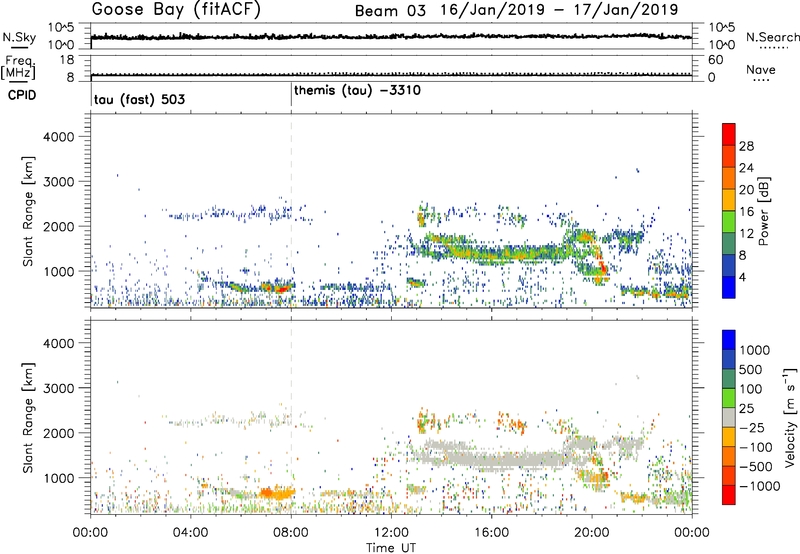Click the red high-power echo near 07:30 UT
This screenshot has height=554, width=800.
[x=280, y=289]
